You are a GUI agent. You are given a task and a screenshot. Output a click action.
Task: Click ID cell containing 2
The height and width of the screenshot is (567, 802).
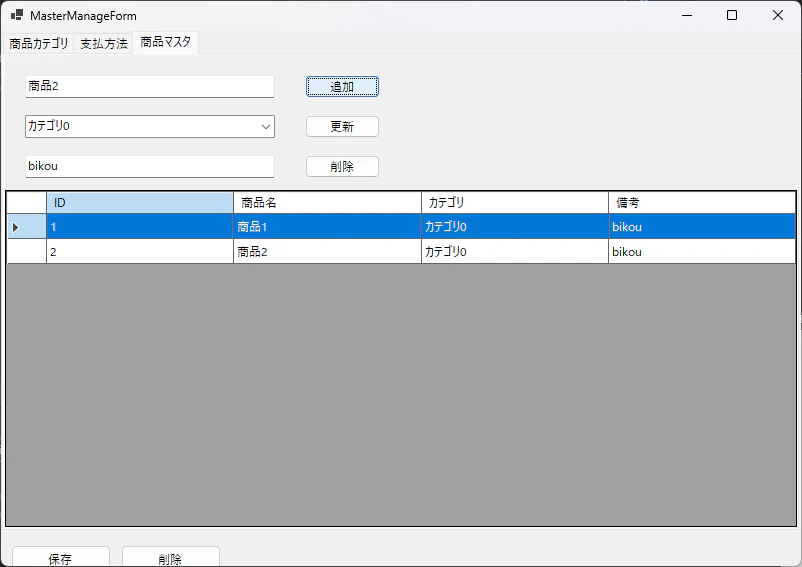tap(140, 251)
